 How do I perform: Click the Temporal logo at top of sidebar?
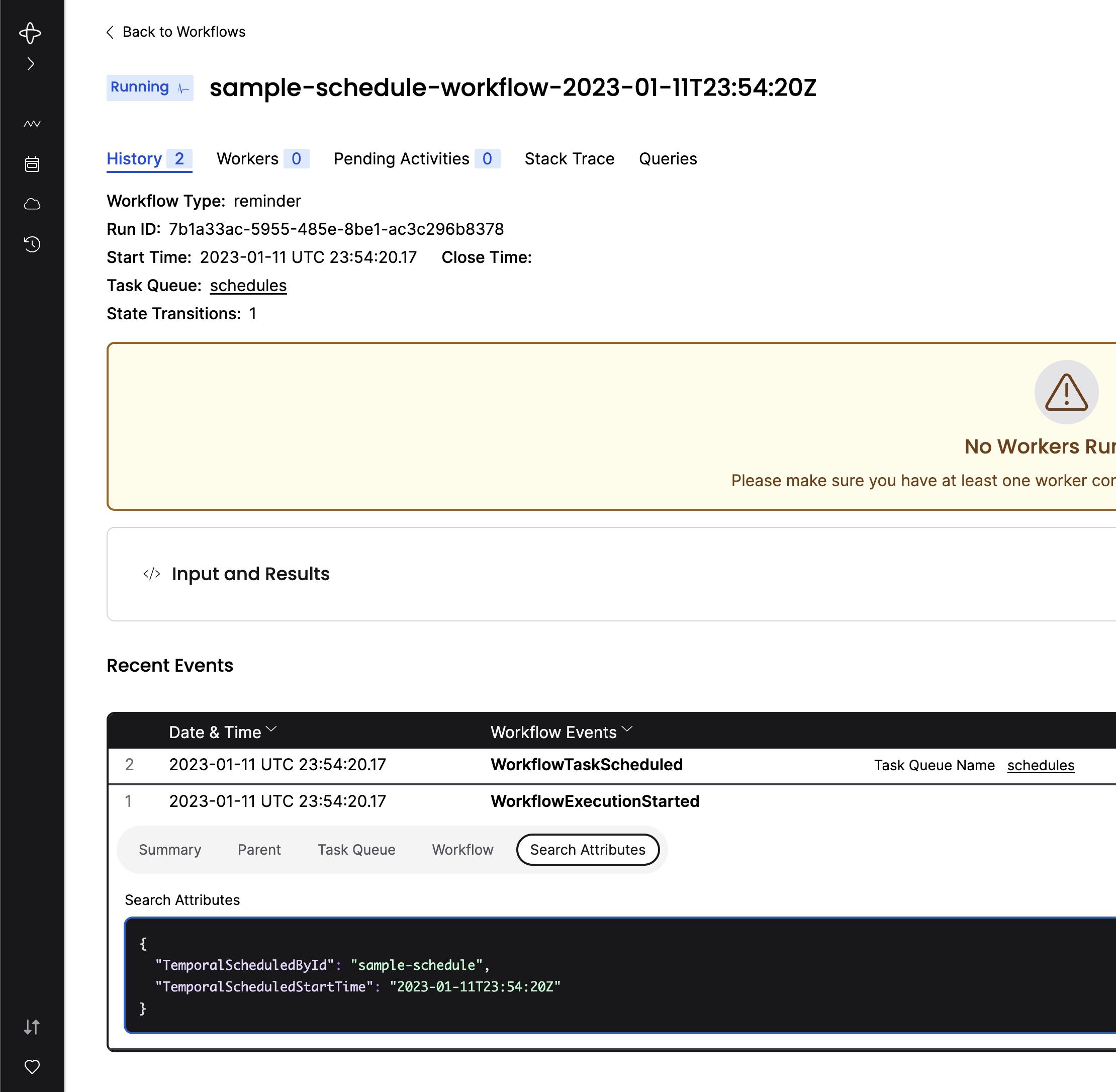[31, 33]
